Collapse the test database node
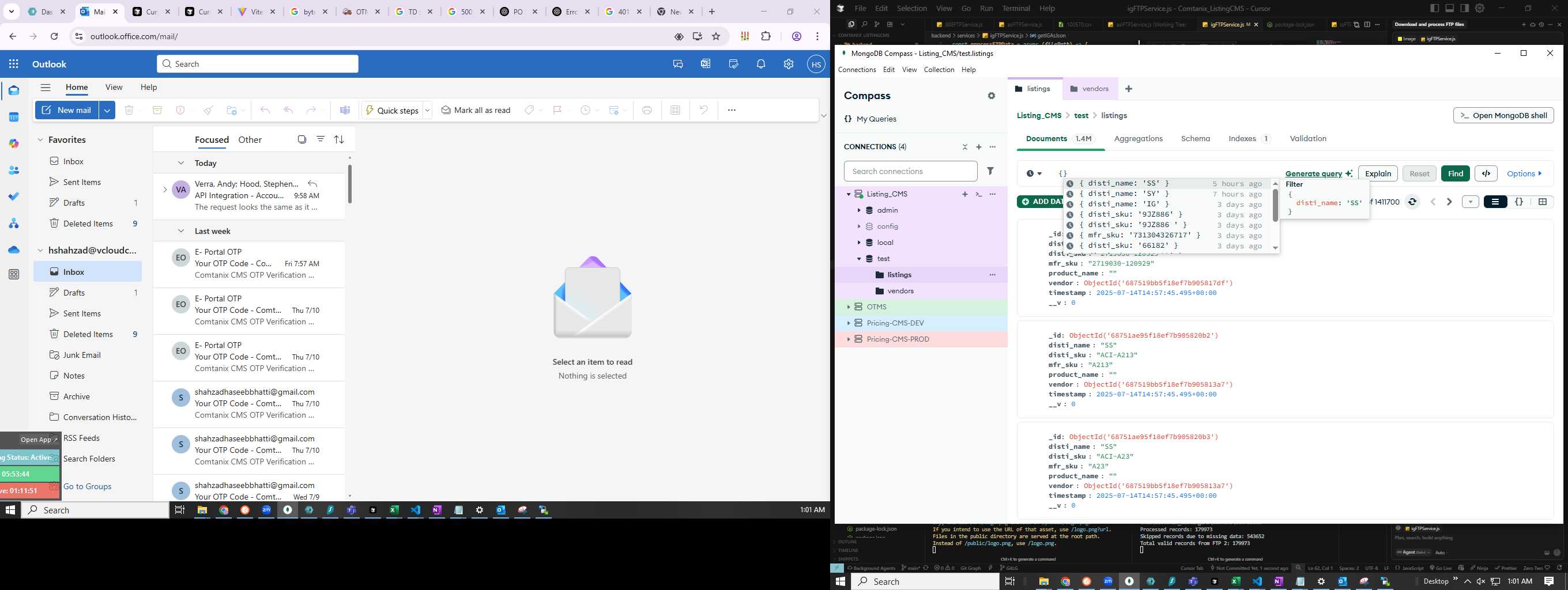The height and width of the screenshot is (590, 1568). click(x=859, y=259)
